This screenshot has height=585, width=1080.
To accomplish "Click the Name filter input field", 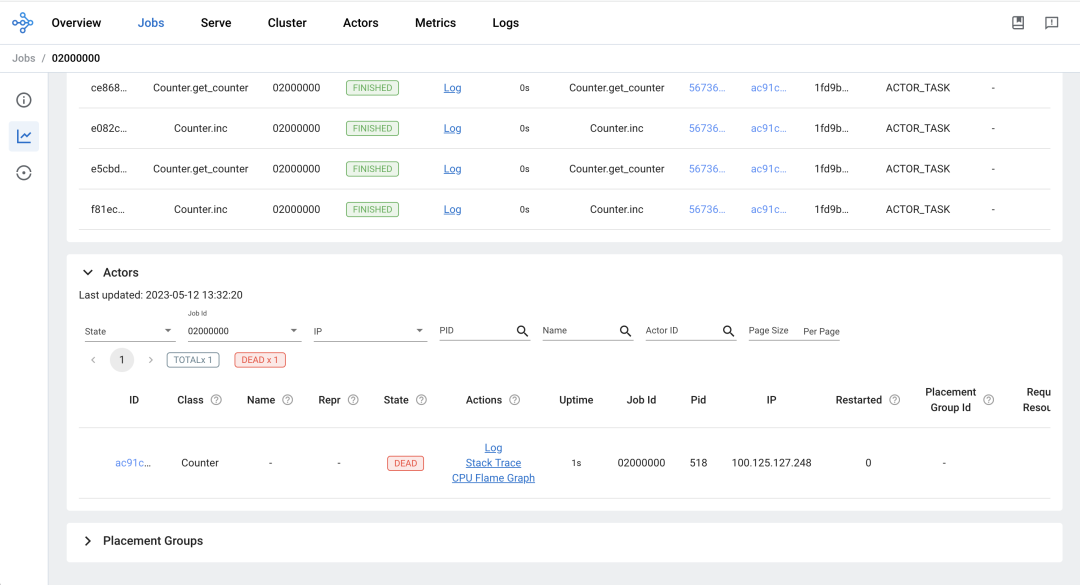I will click(x=578, y=330).
